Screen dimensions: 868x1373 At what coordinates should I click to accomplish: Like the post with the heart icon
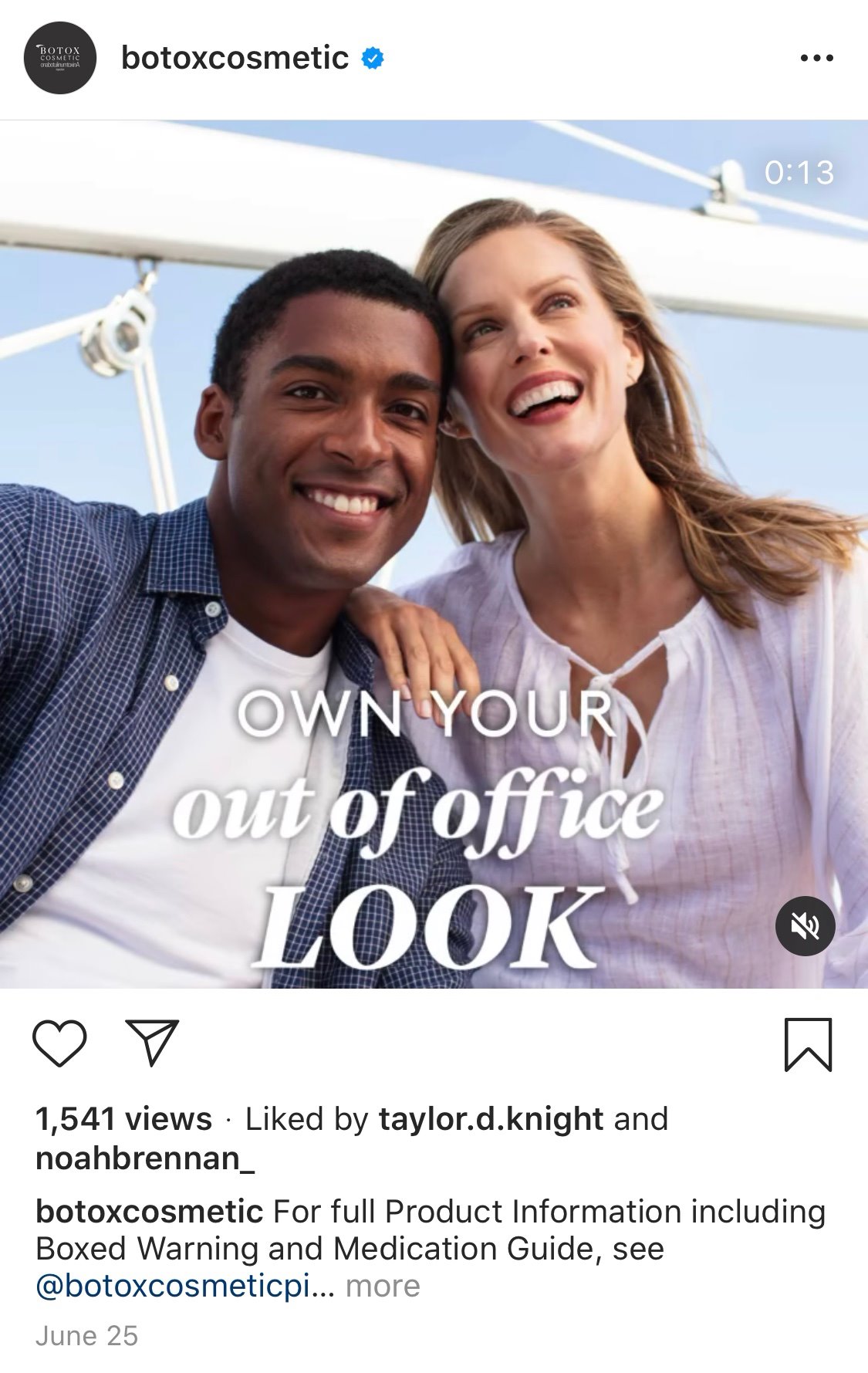pyautogui.click(x=59, y=1043)
